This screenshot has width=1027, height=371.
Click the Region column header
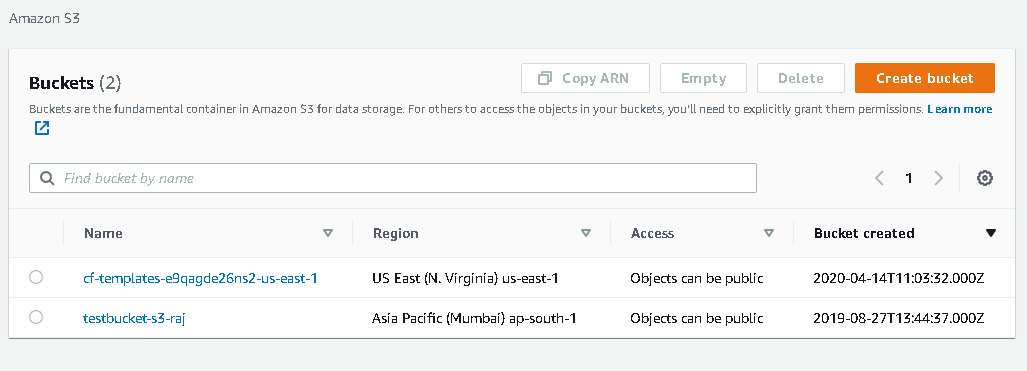pos(396,233)
